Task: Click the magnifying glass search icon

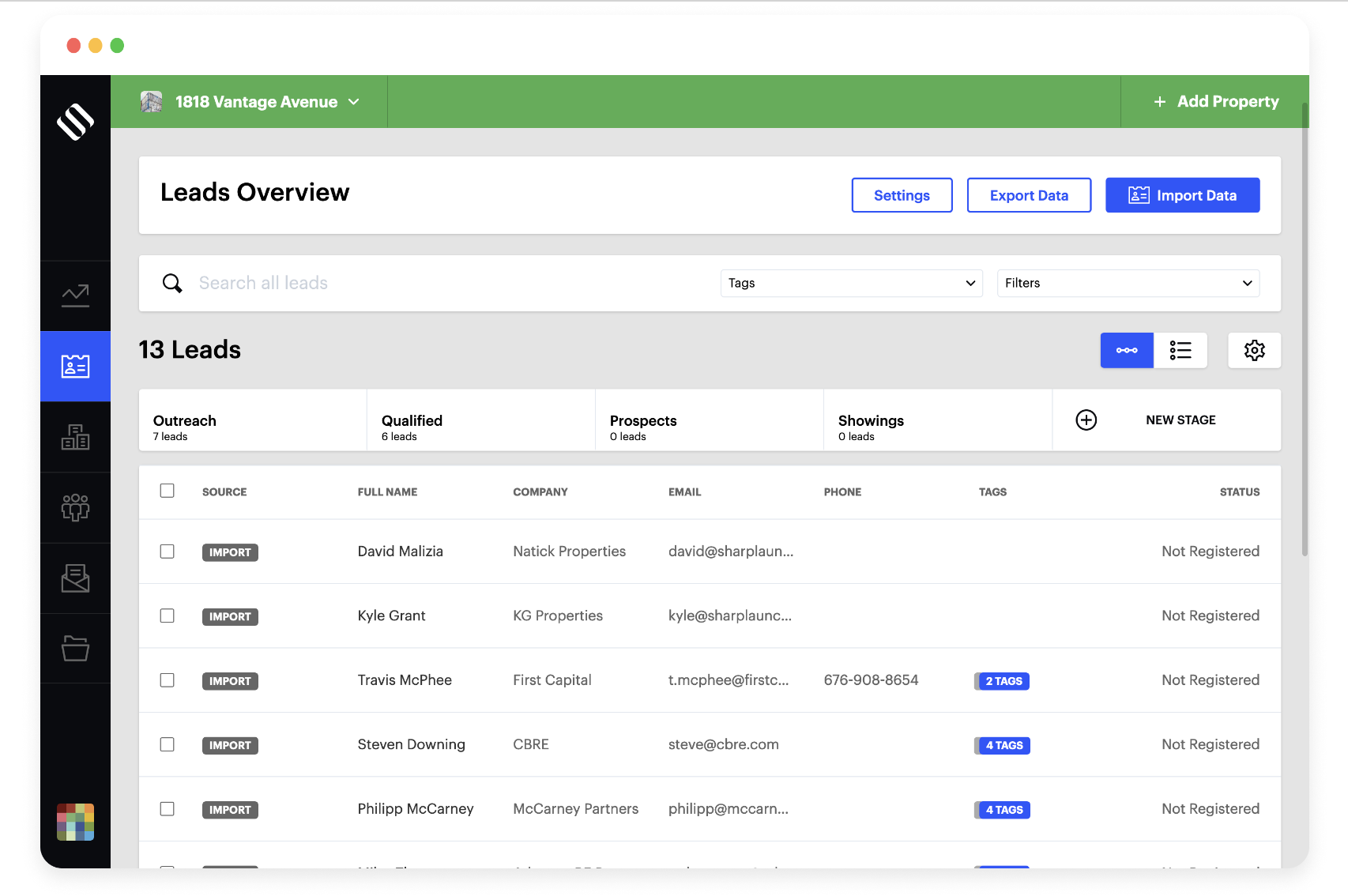Action: click(172, 283)
